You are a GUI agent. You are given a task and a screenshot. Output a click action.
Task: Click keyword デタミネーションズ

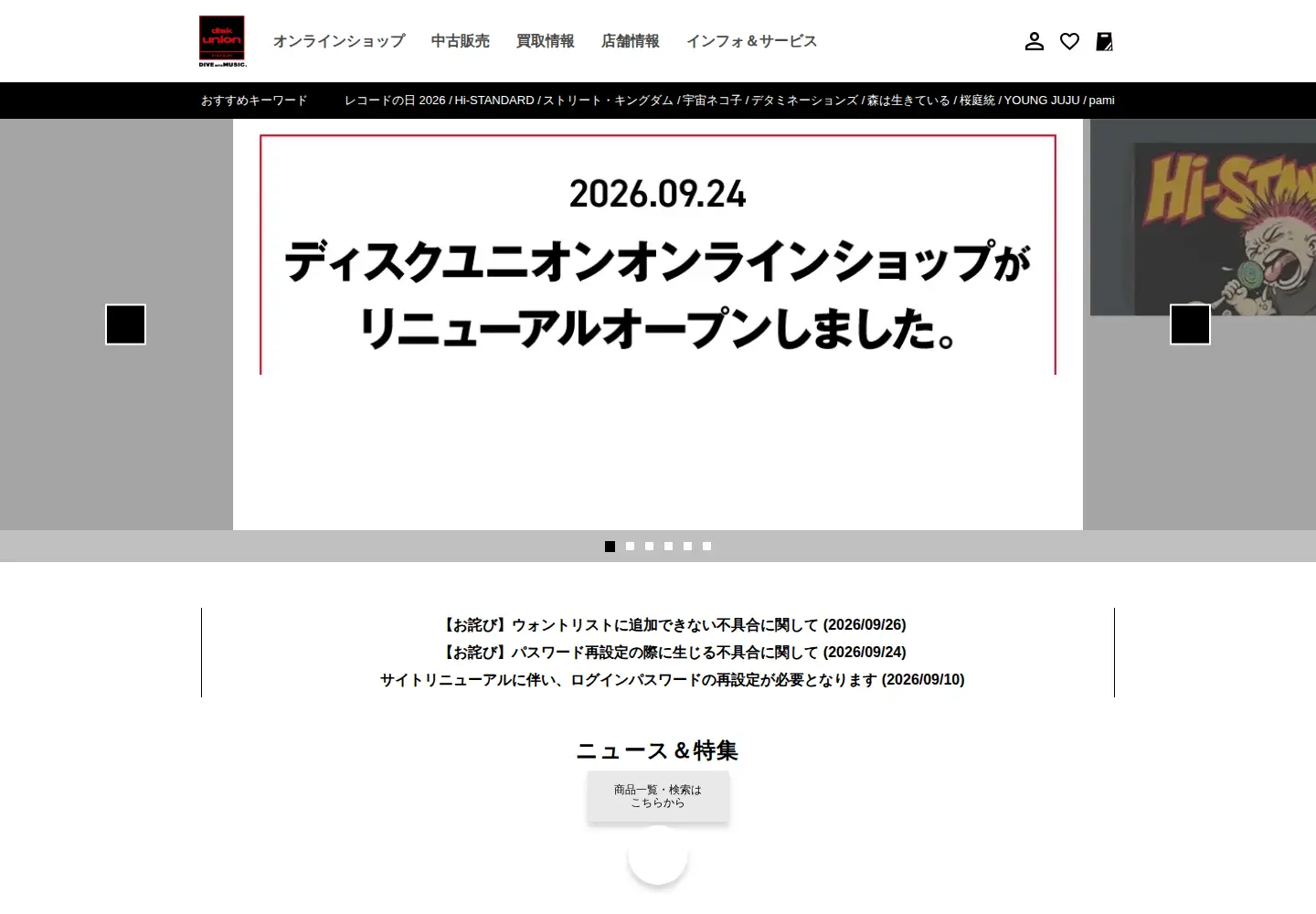(x=804, y=101)
